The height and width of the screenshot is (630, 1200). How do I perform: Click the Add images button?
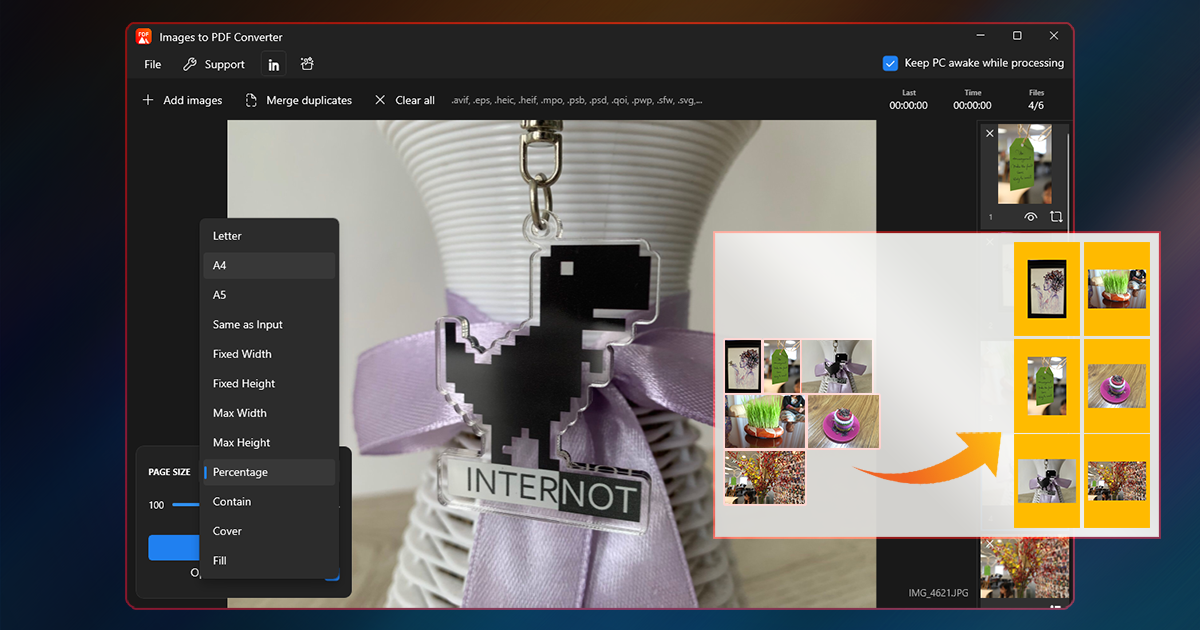pos(182,100)
